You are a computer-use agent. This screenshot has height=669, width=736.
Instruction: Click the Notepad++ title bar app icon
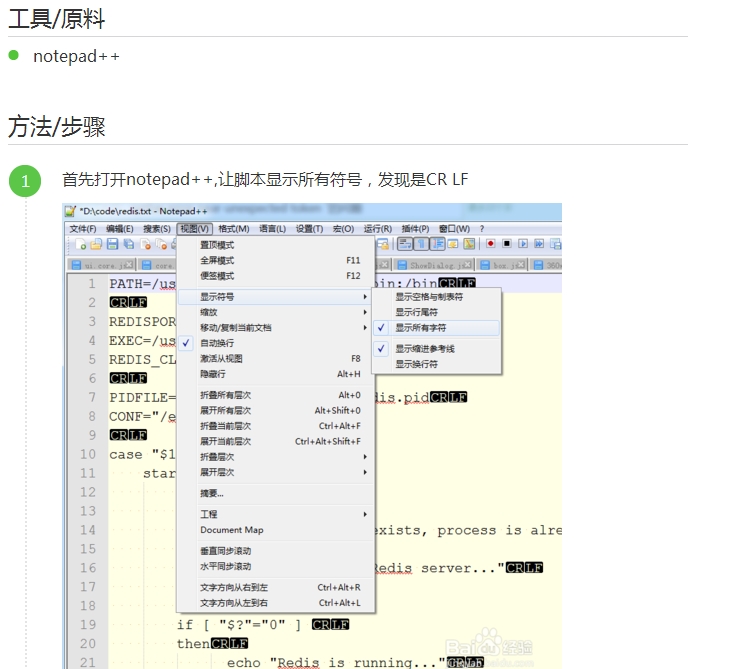click(70, 211)
